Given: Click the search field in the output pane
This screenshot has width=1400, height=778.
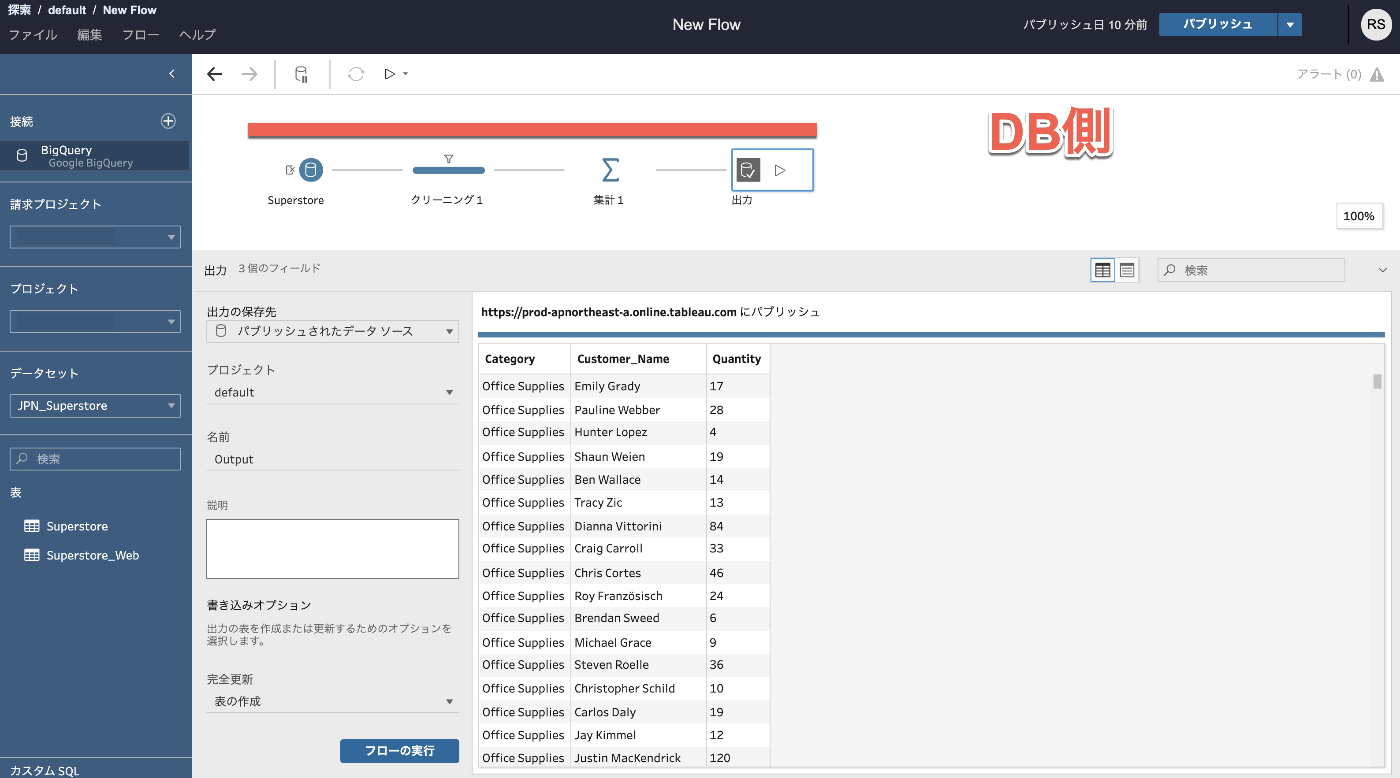Looking at the screenshot, I should pos(1251,270).
